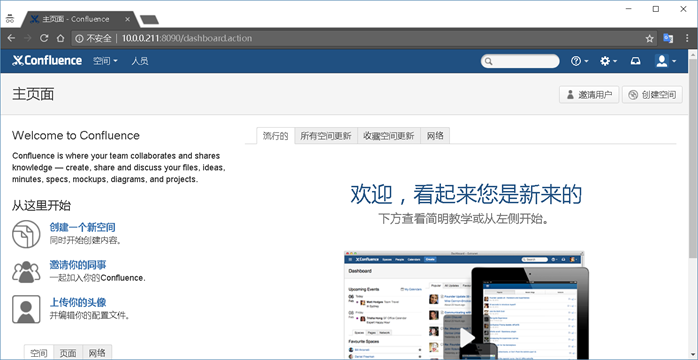Click the Welcome to Confluence heading

76,135
